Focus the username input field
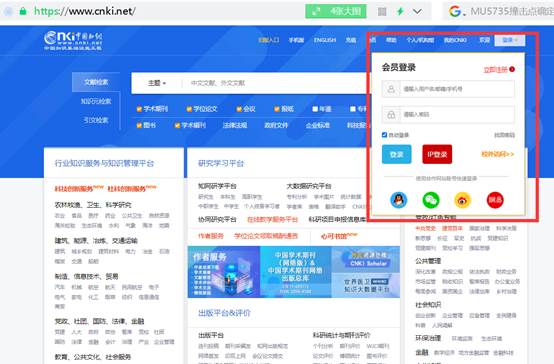 tap(448, 89)
